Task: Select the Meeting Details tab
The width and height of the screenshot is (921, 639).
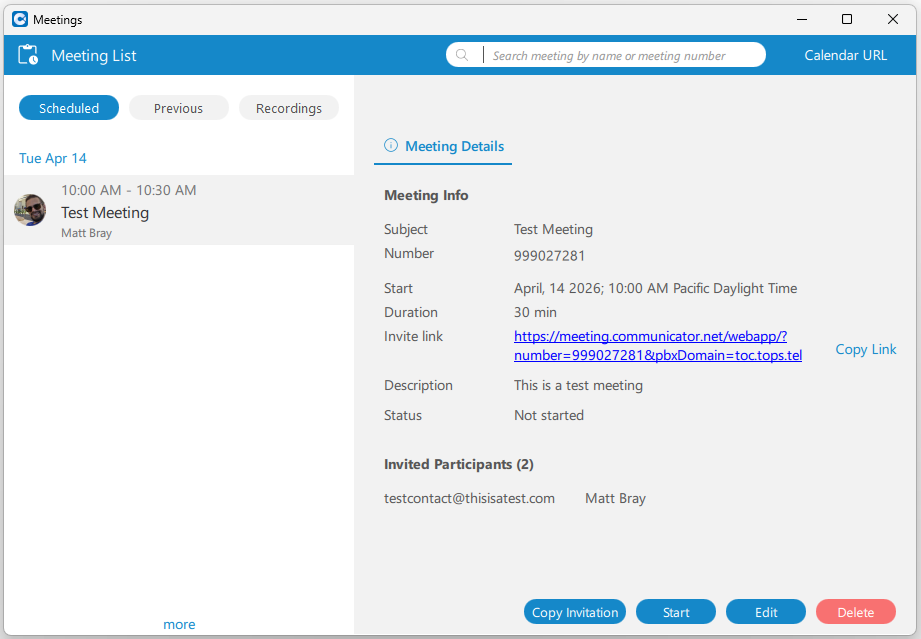Action: click(x=453, y=146)
